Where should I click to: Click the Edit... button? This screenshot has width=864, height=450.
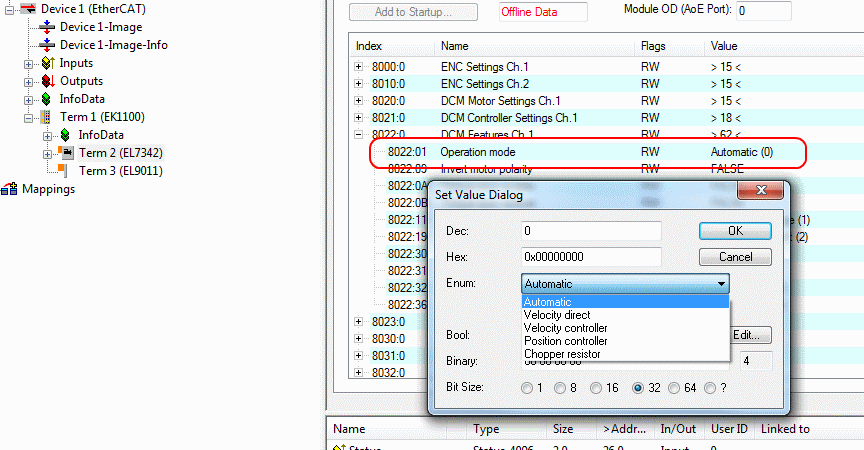point(750,335)
